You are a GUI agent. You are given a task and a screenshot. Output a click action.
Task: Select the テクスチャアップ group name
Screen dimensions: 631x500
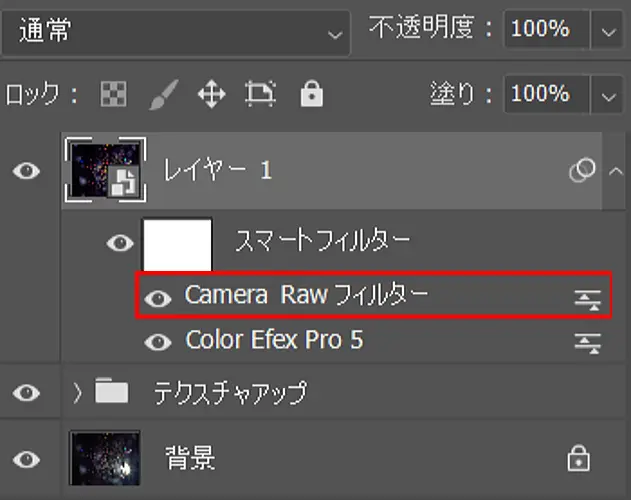[231, 392]
